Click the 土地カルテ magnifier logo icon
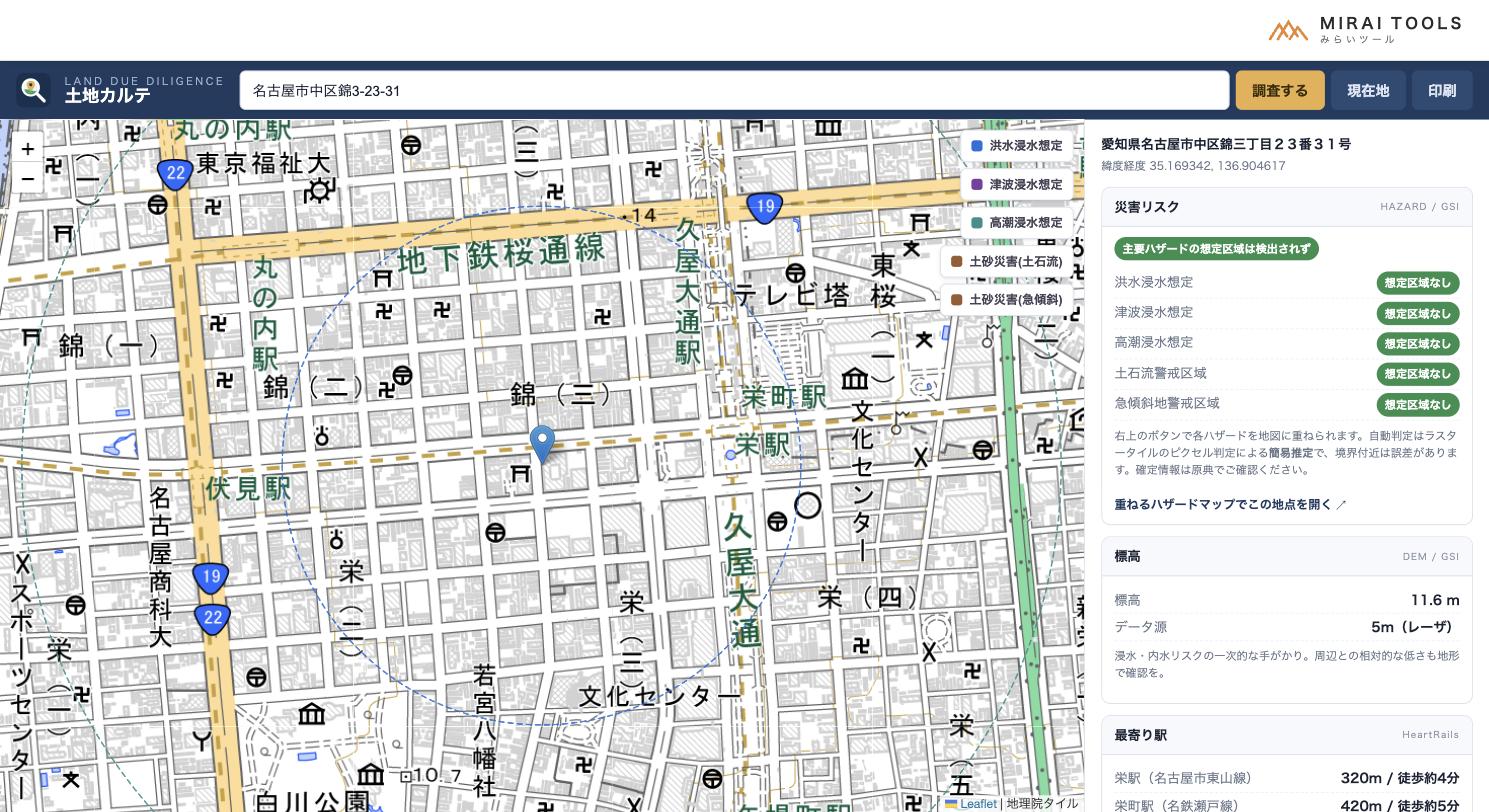This screenshot has height=812, width=1489. tap(33, 90)
